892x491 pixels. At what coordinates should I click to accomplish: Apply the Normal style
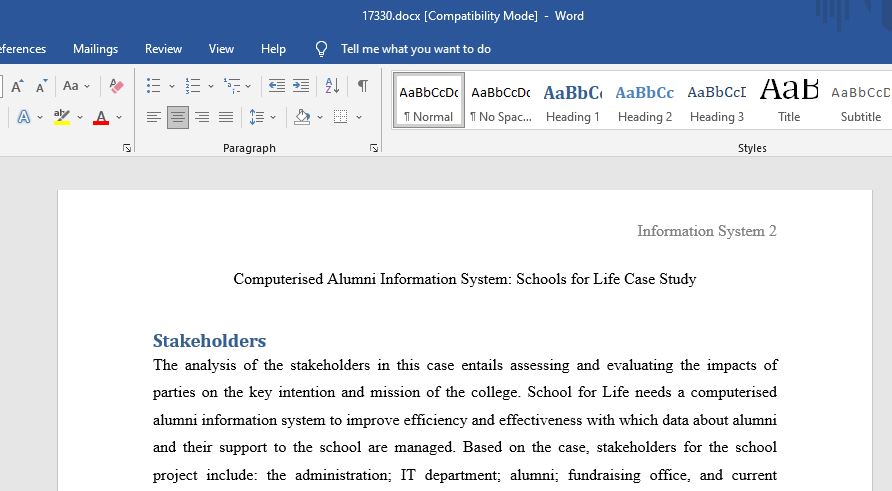click(429, 100)
